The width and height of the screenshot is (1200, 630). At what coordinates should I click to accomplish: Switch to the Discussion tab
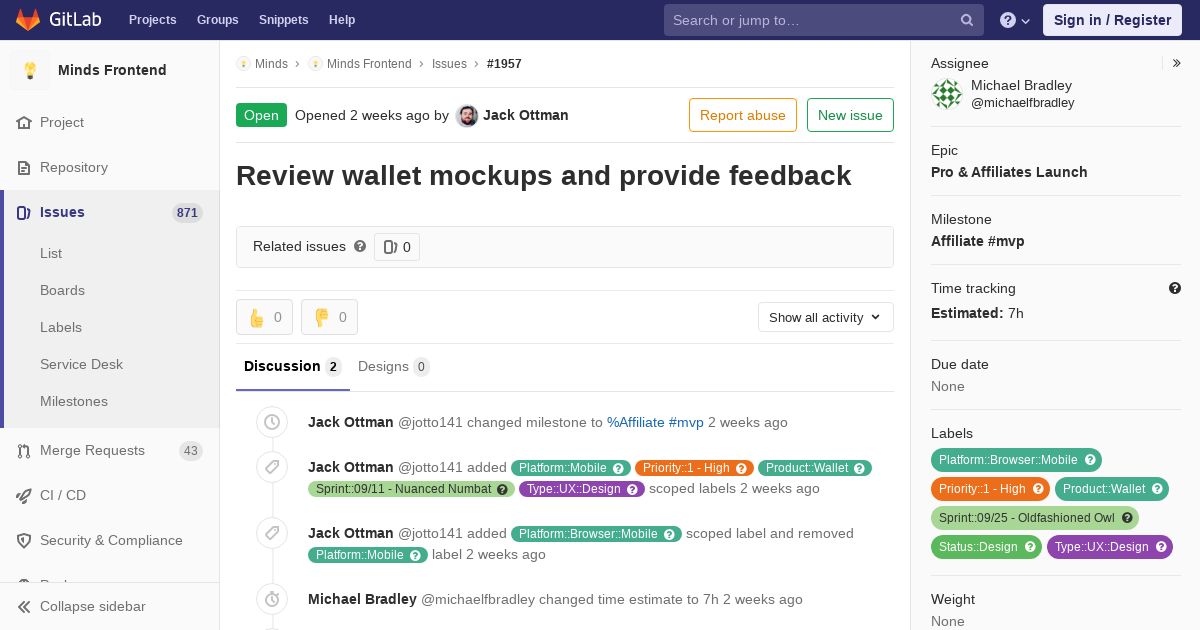(293, 366)
